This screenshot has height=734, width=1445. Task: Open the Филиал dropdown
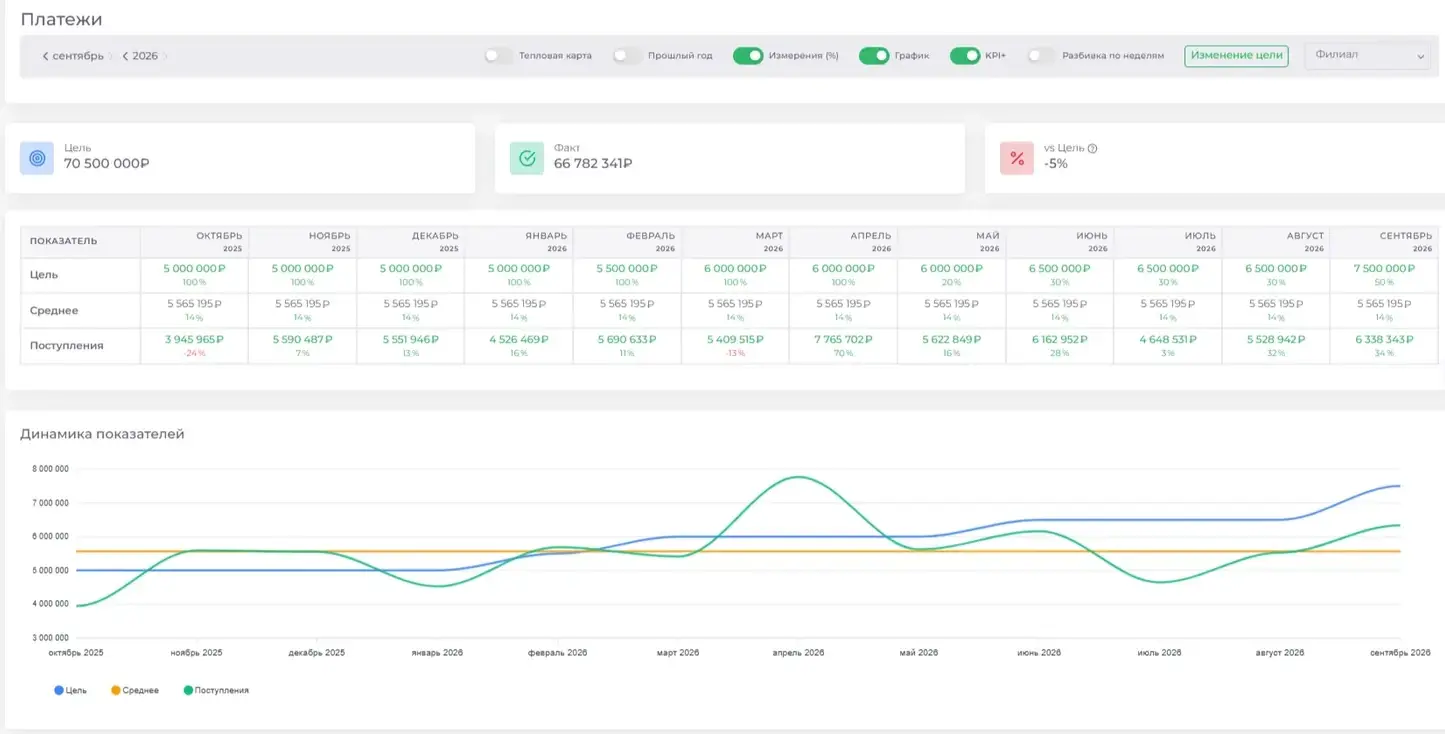point(1367,56)
